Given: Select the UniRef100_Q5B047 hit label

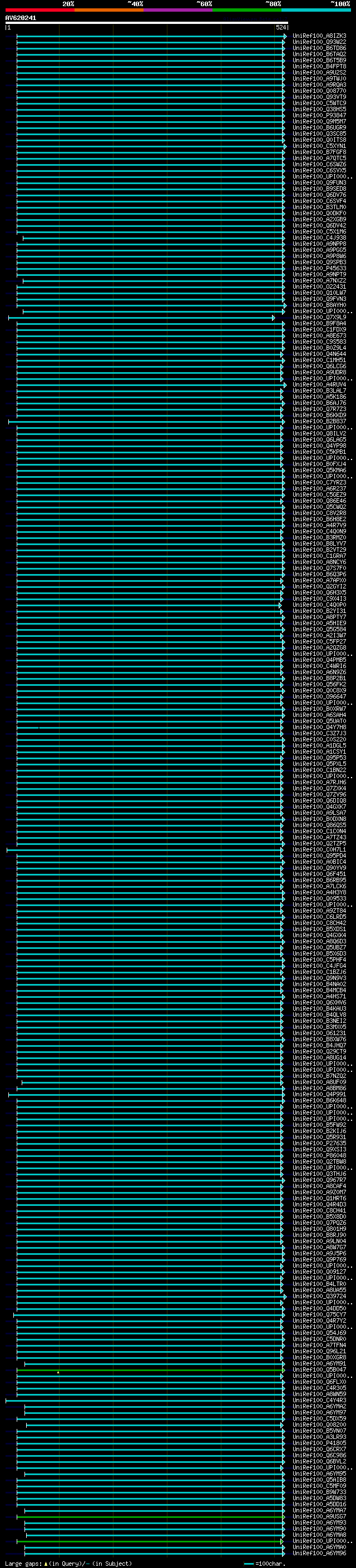Looking at the screenshot, I should (x=319, y=1370).
